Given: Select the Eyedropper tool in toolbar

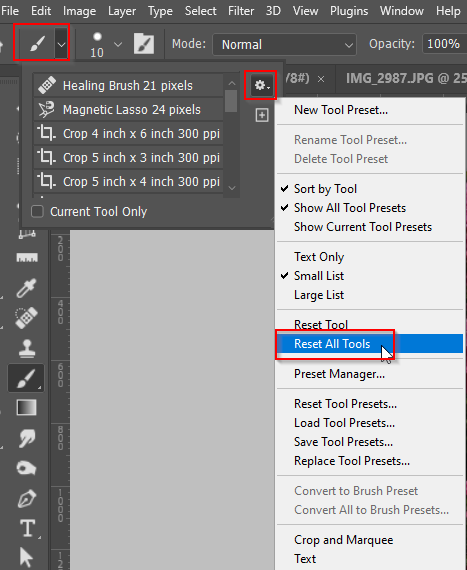Looking at the screenshot, I should pyautogui.click(x=26, y=288).
